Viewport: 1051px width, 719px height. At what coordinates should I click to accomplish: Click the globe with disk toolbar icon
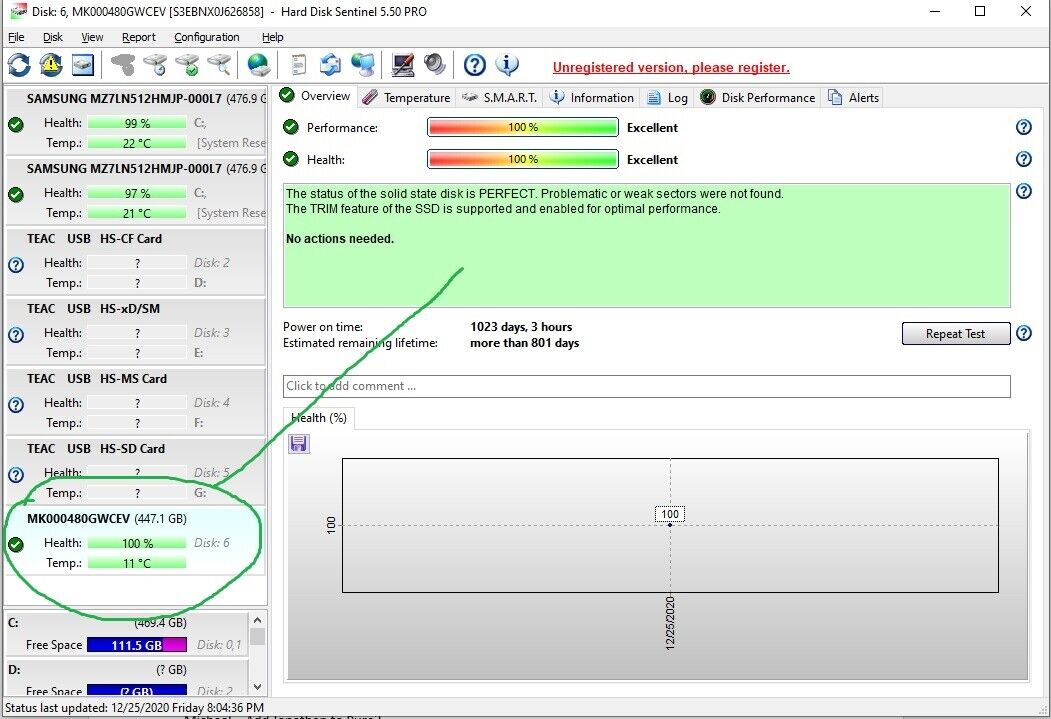click(x=259, y=66)
